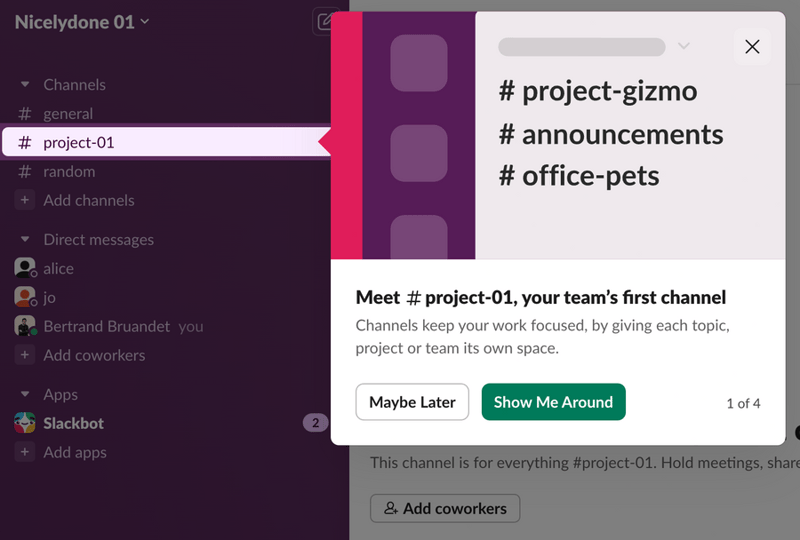Screen dimensions: 800x540
Task: Close the onboarding tour popup
Action: pos(752,46)
